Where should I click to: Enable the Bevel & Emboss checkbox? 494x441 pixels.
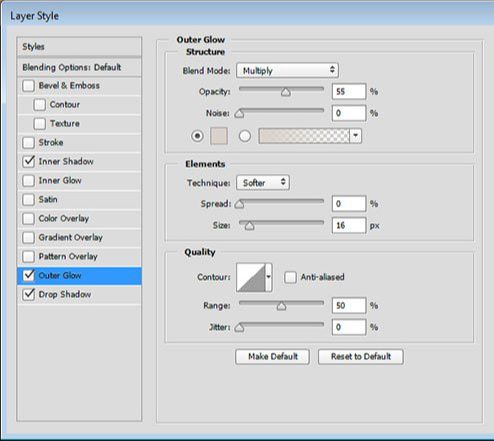[x=29, y=86]
